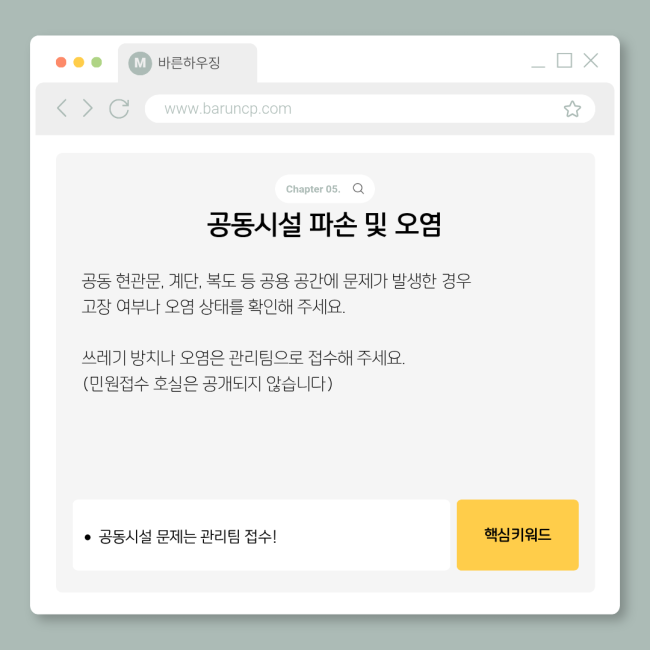Screen dimensions: 650x650
Task: Click the line 쓰레기 방치나 오염은 관리팀으로
Action: (x=243, y=358)
